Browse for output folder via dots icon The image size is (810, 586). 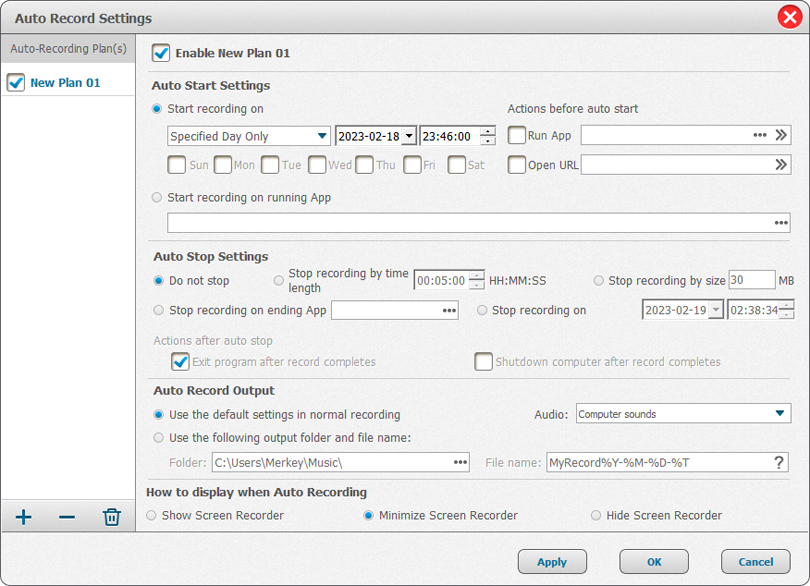pos(460,462)
